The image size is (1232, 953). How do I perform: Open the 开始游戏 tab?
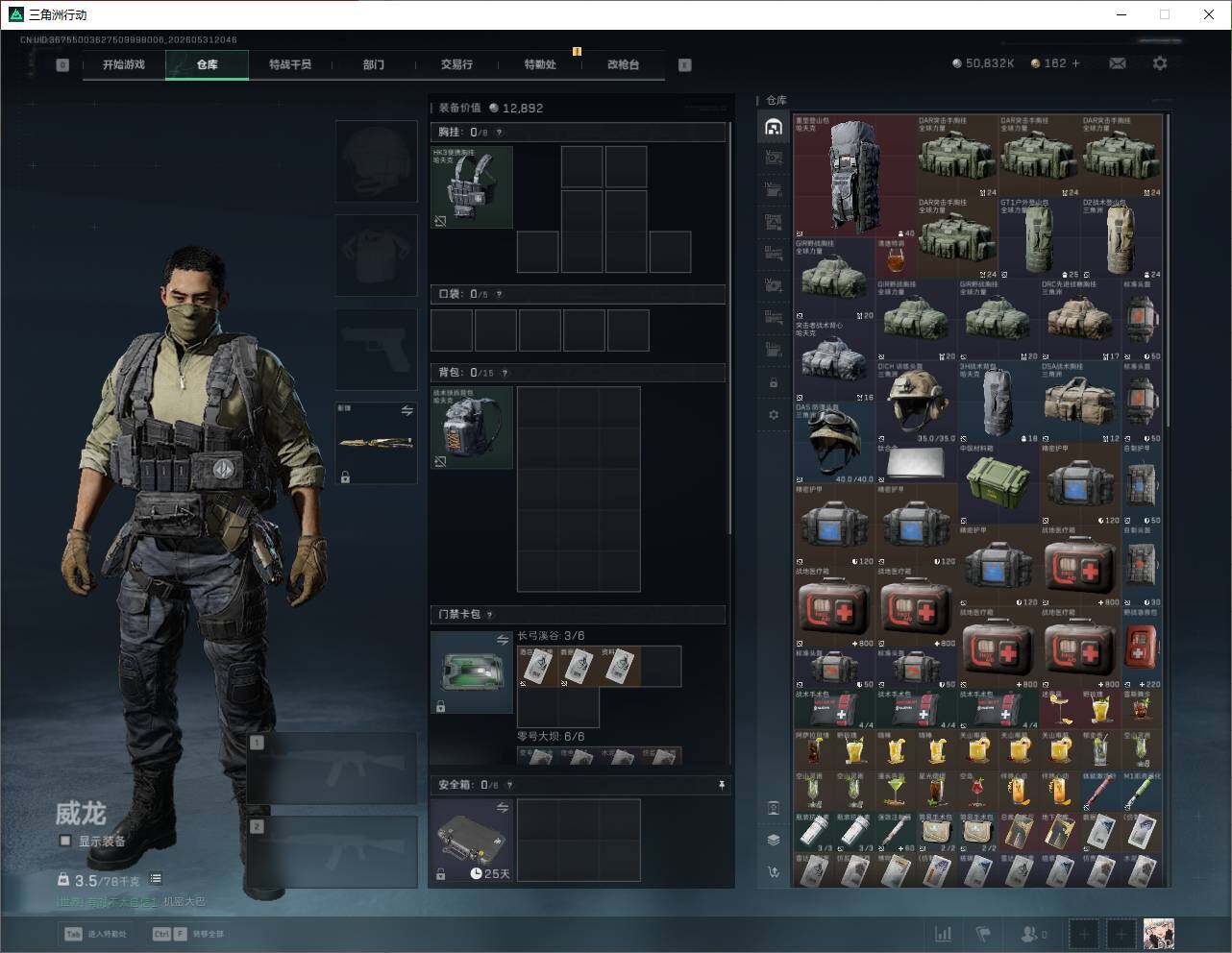[124, 64]
